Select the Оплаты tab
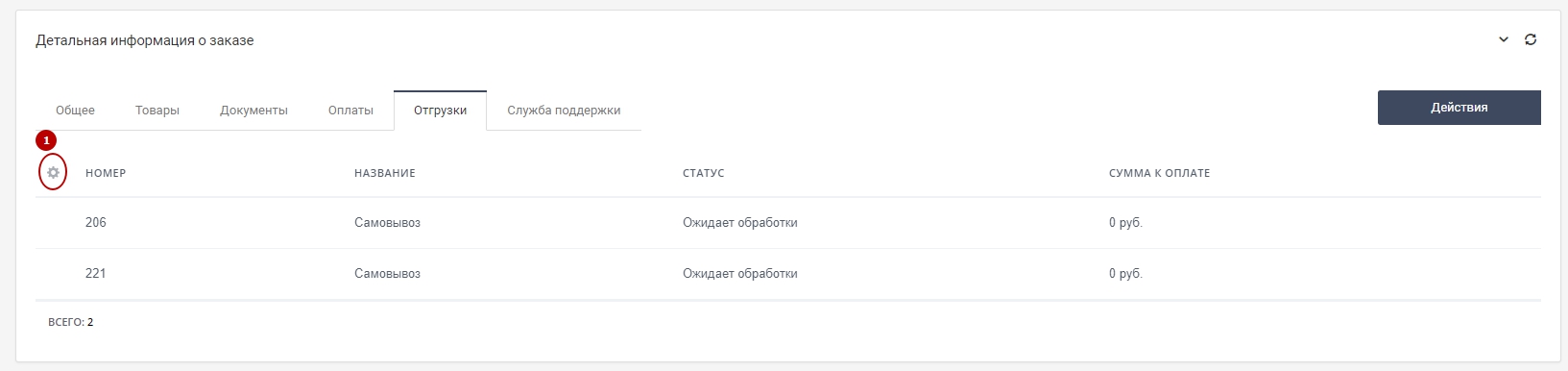1568x371 pixels. [x=350, y=111]
